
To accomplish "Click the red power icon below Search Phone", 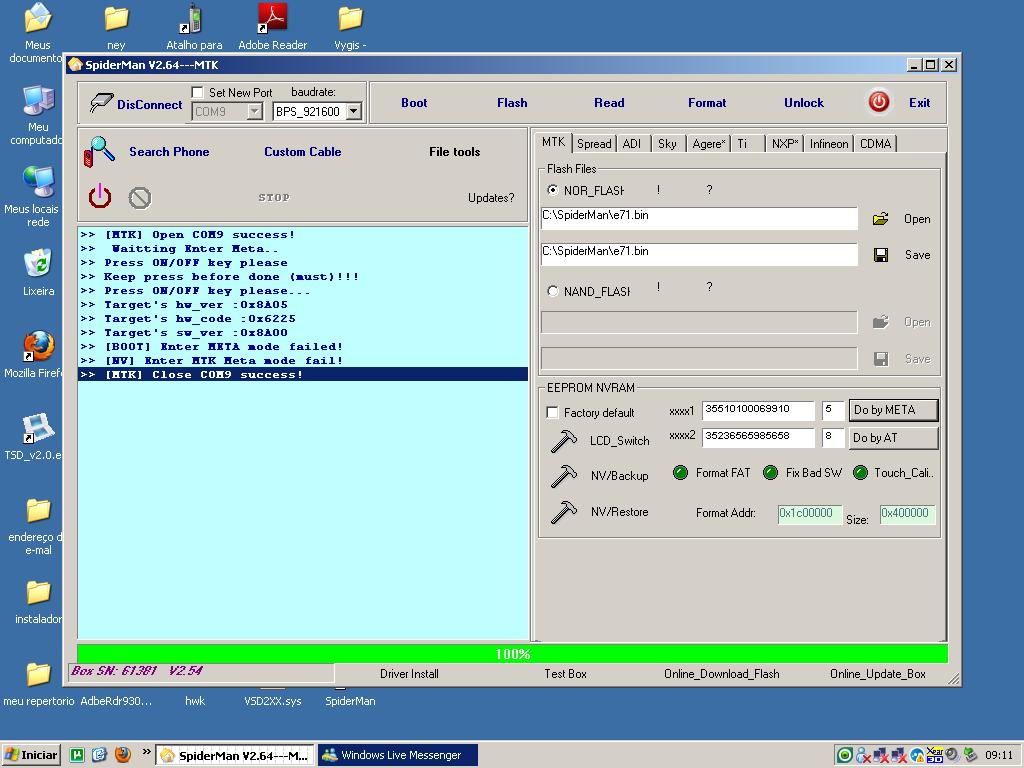I will pyautogui.click(x=100, y=196).
